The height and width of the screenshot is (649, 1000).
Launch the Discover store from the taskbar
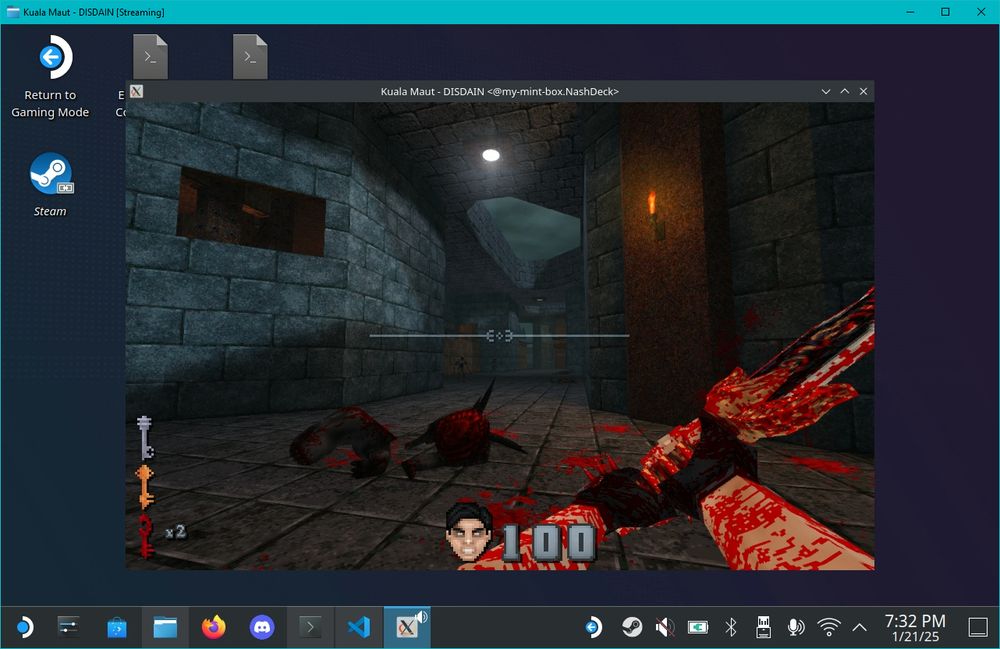tap(117, 627)
